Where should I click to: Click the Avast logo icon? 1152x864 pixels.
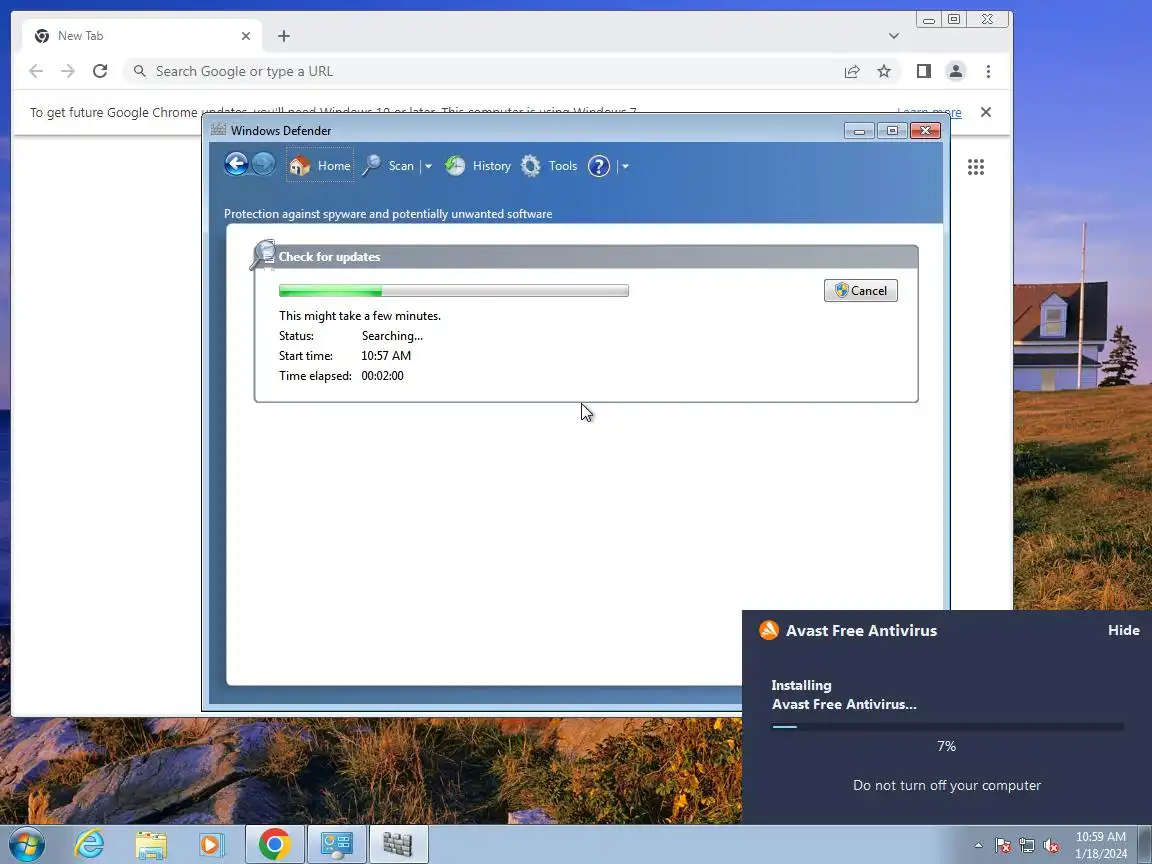pyautogui.click(x=768, y=630)
